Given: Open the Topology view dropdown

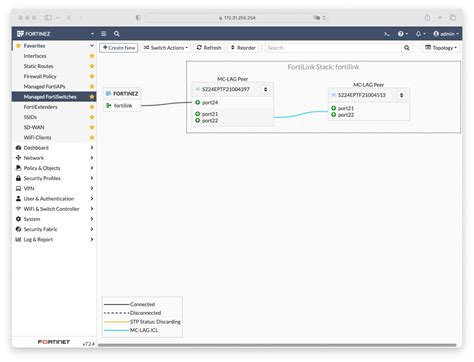Looking at the screenshot, I should [x=441, y=48].
